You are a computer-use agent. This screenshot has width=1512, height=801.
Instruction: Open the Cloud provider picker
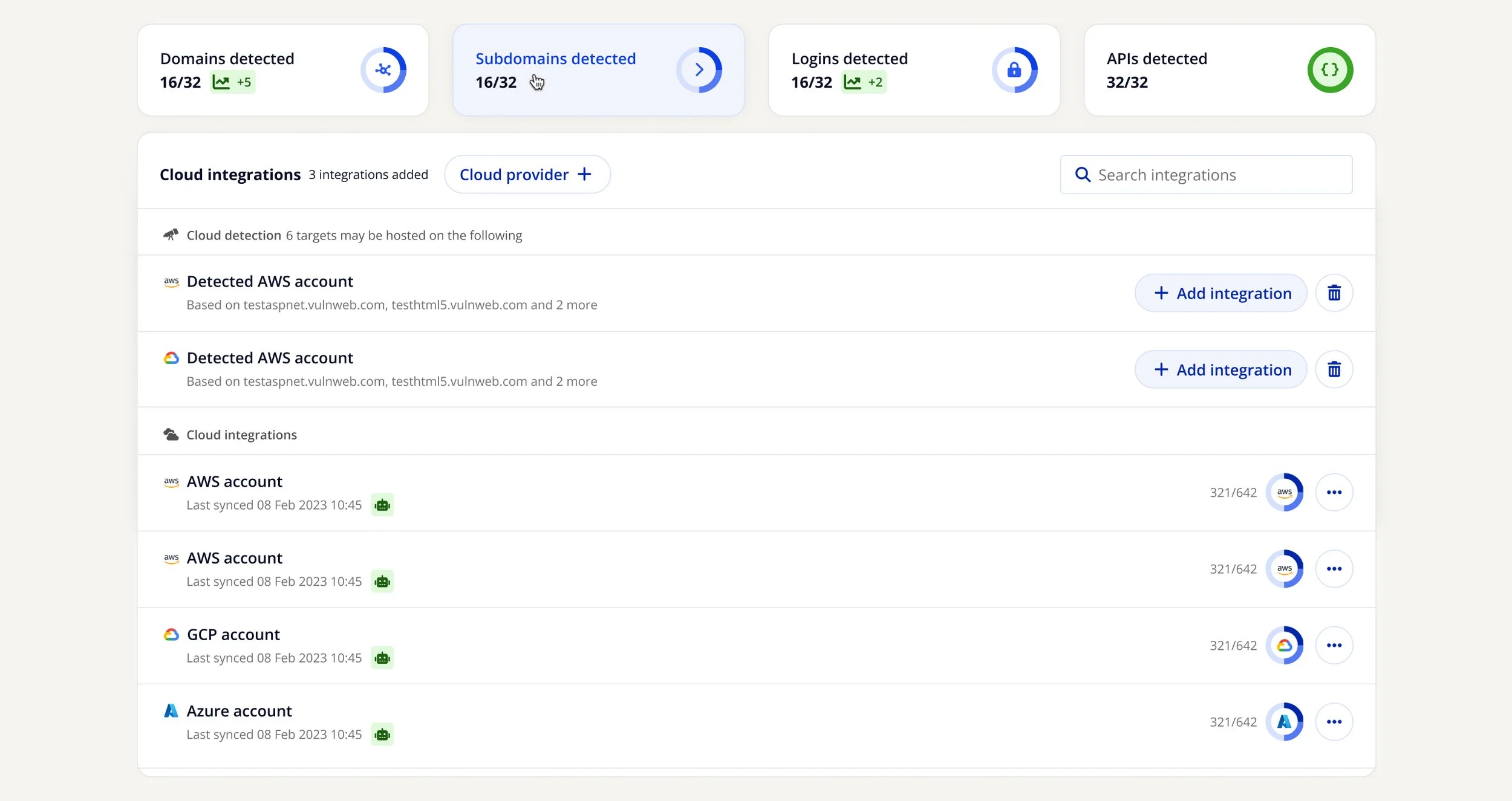pos(527,174)
